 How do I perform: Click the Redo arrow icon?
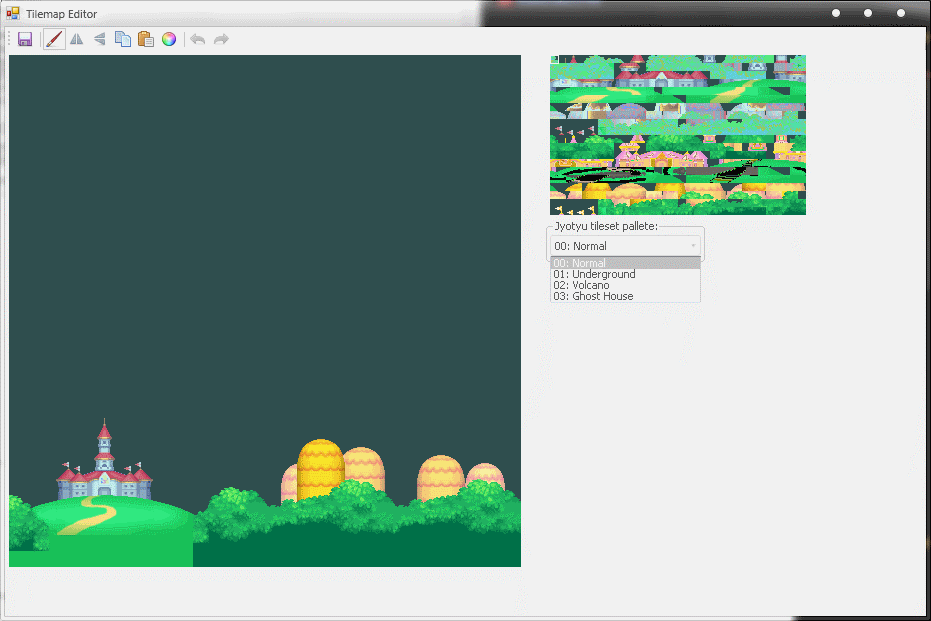coord(221,39)
